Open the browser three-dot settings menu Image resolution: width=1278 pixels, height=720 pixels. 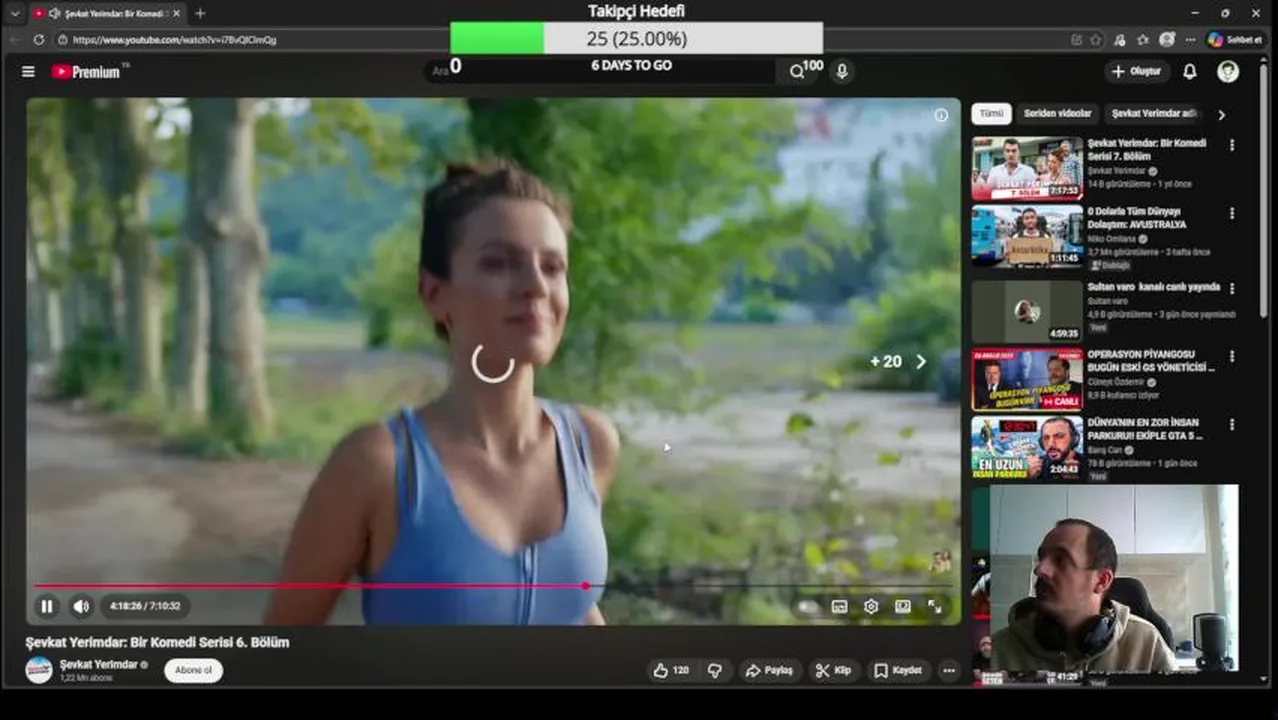1190,40
